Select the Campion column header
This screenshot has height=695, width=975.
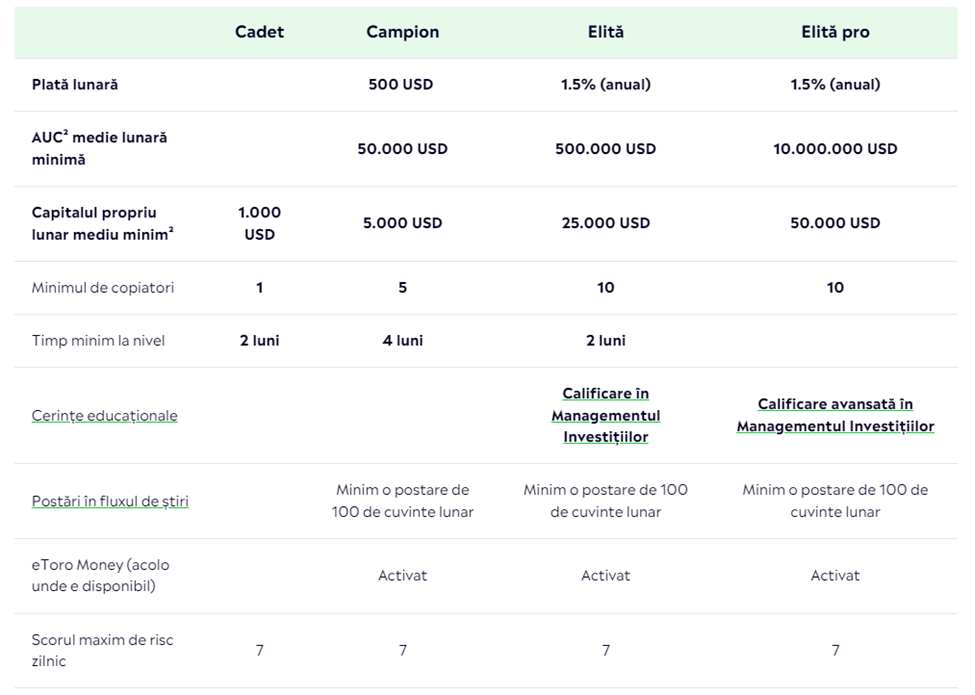pos(402,32)
